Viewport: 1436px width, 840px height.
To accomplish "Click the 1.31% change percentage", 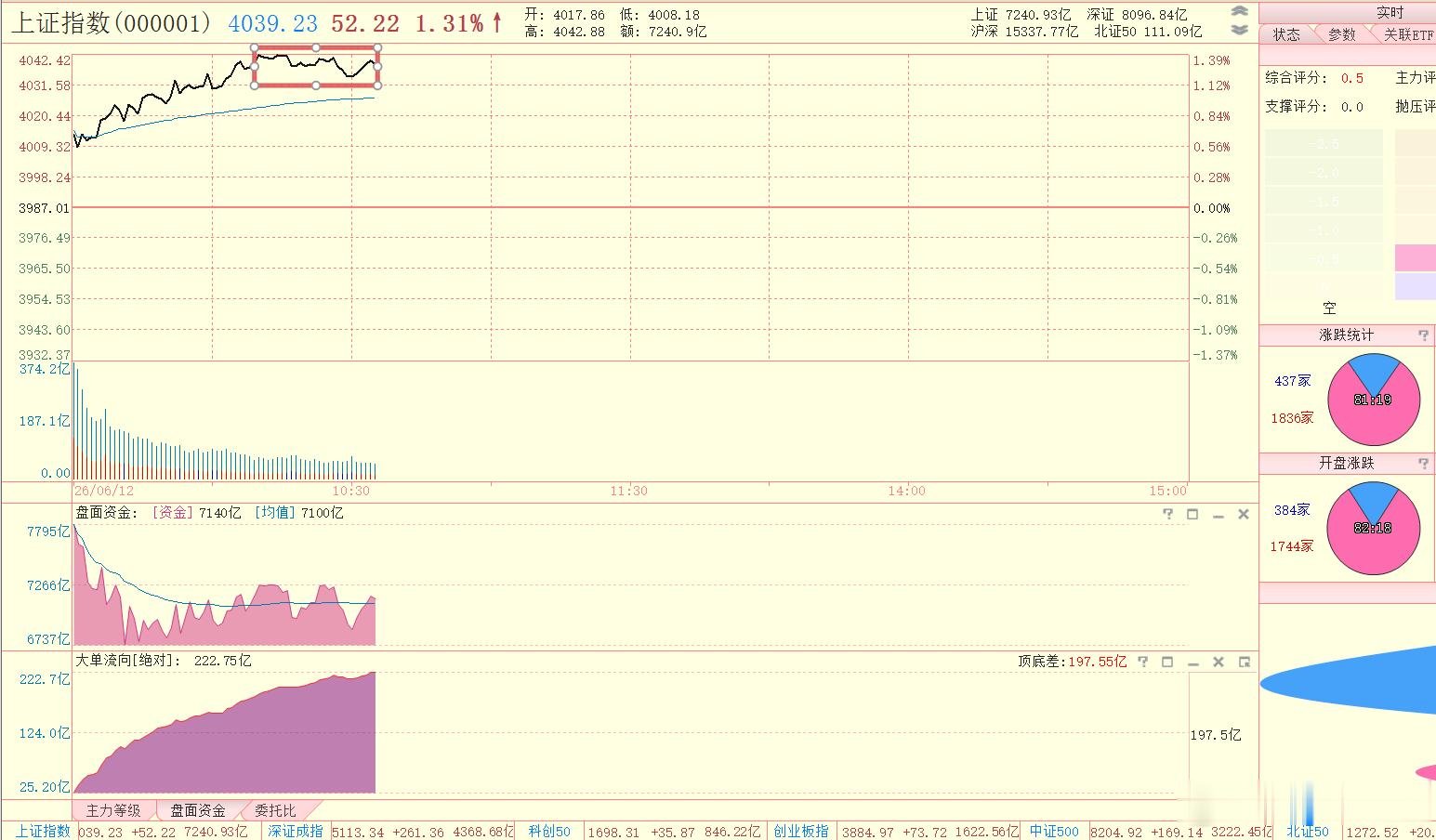I will 449,23.
